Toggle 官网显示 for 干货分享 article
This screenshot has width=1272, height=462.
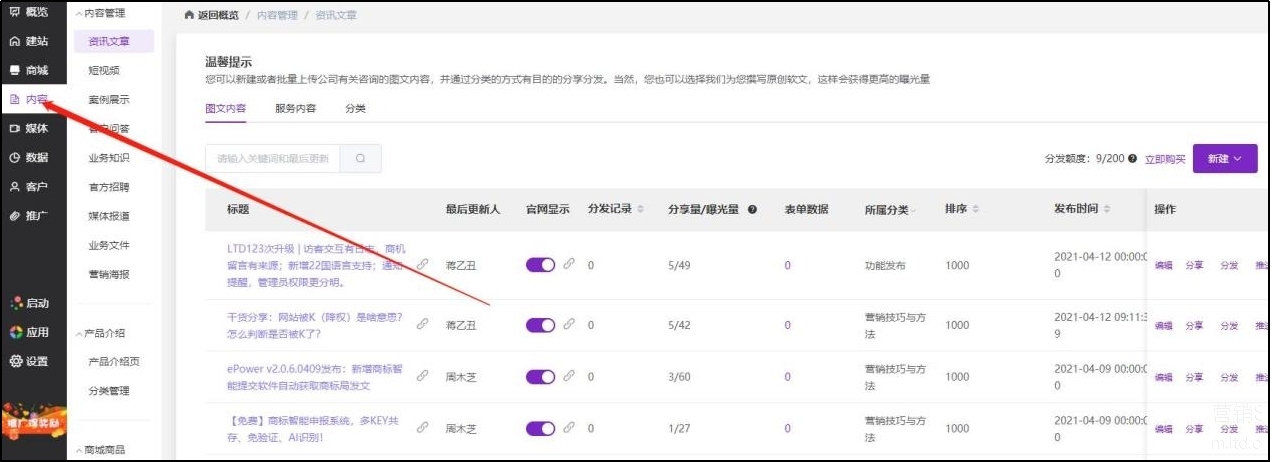540,325
